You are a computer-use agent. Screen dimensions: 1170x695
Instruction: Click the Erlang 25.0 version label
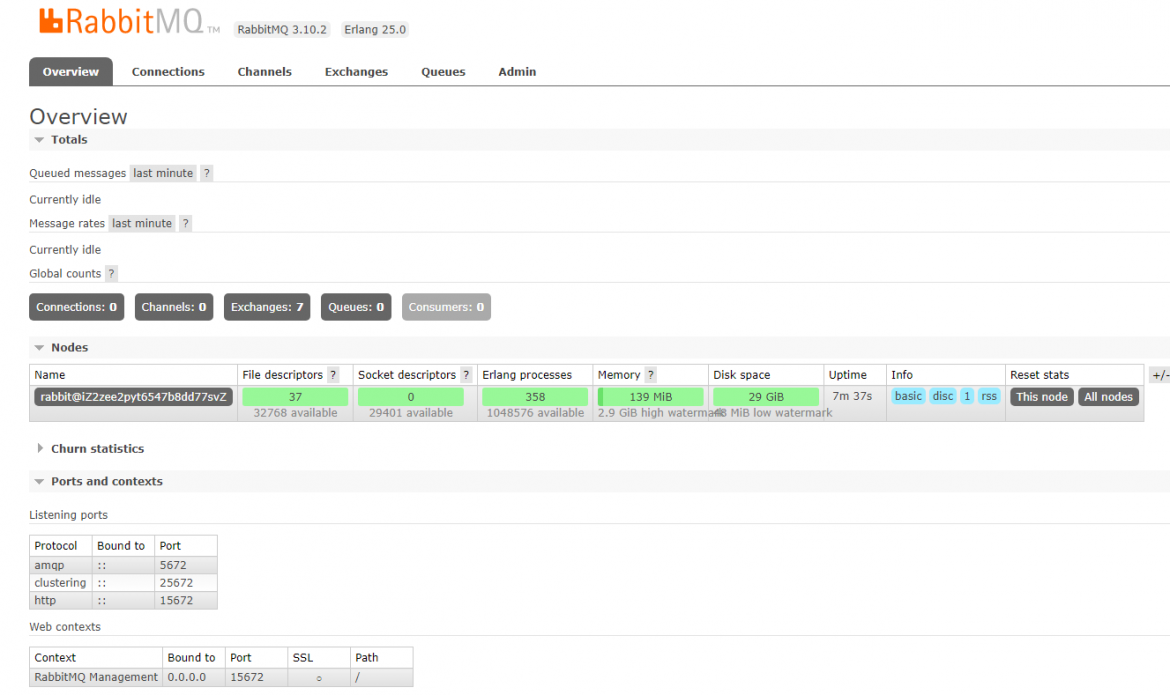pos(375,29)
